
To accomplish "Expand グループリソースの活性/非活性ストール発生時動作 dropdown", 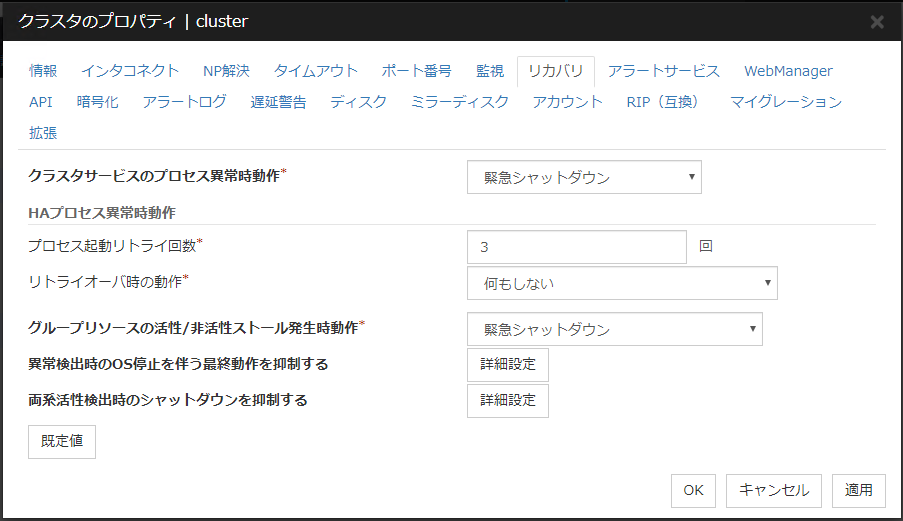I will 614,329.
